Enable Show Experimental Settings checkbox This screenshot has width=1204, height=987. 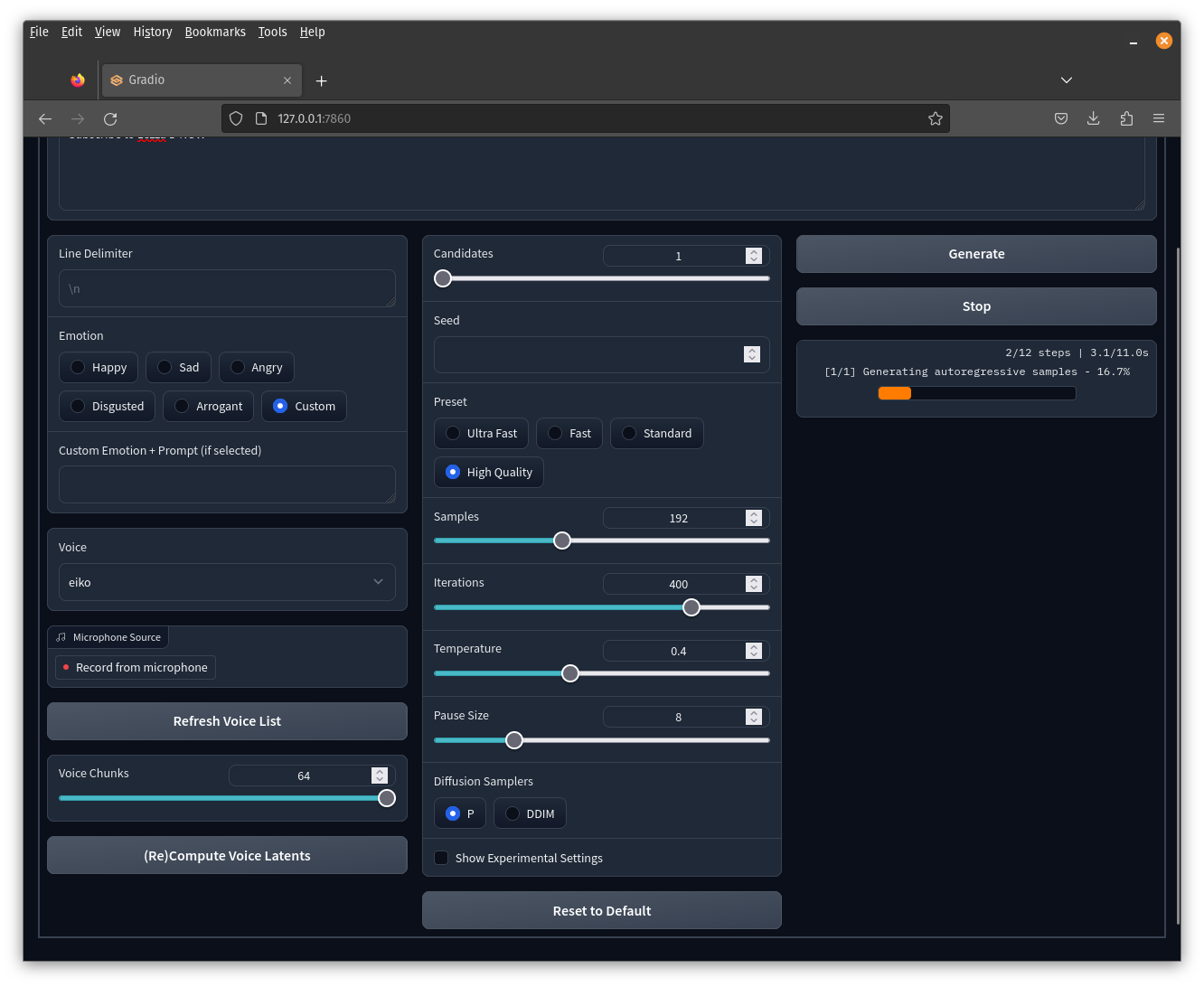coord(441,858)
